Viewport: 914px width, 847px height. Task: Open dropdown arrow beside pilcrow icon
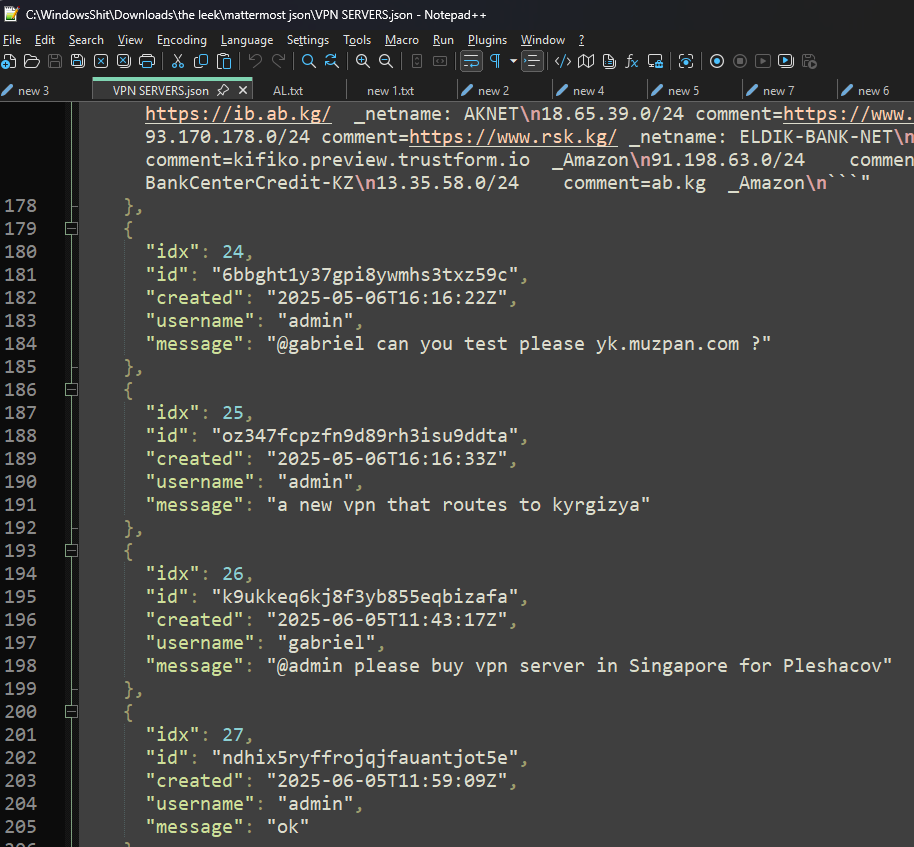[x=513, y=61]
